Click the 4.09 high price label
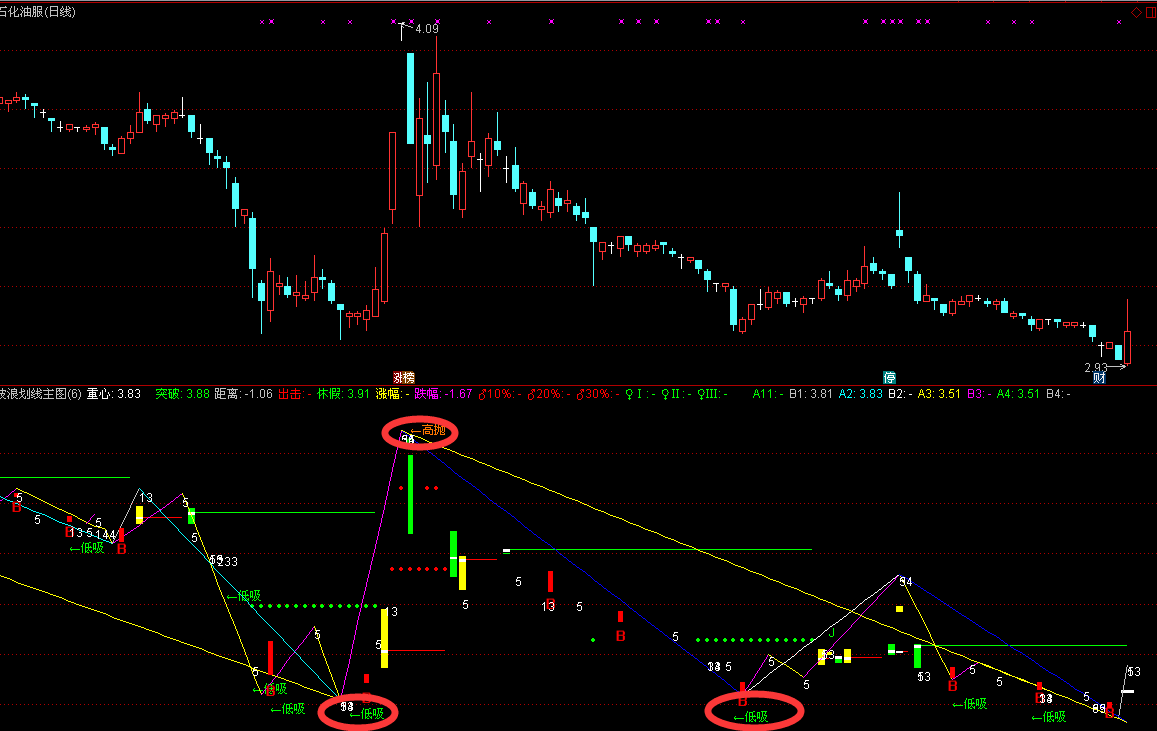Viewport: 1157px width, 731px height. coord(426,29)
